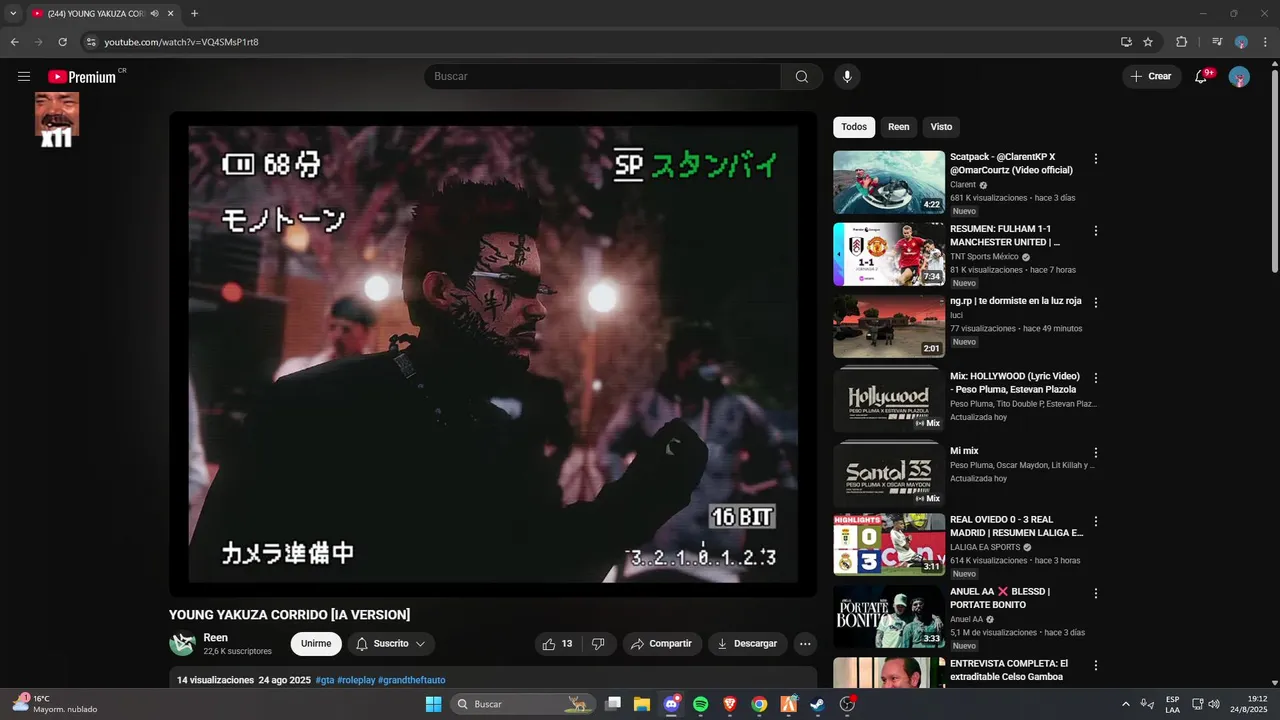Like the video with thumbs up
The image size is (1280, 720).
click(x=557, y=644)
